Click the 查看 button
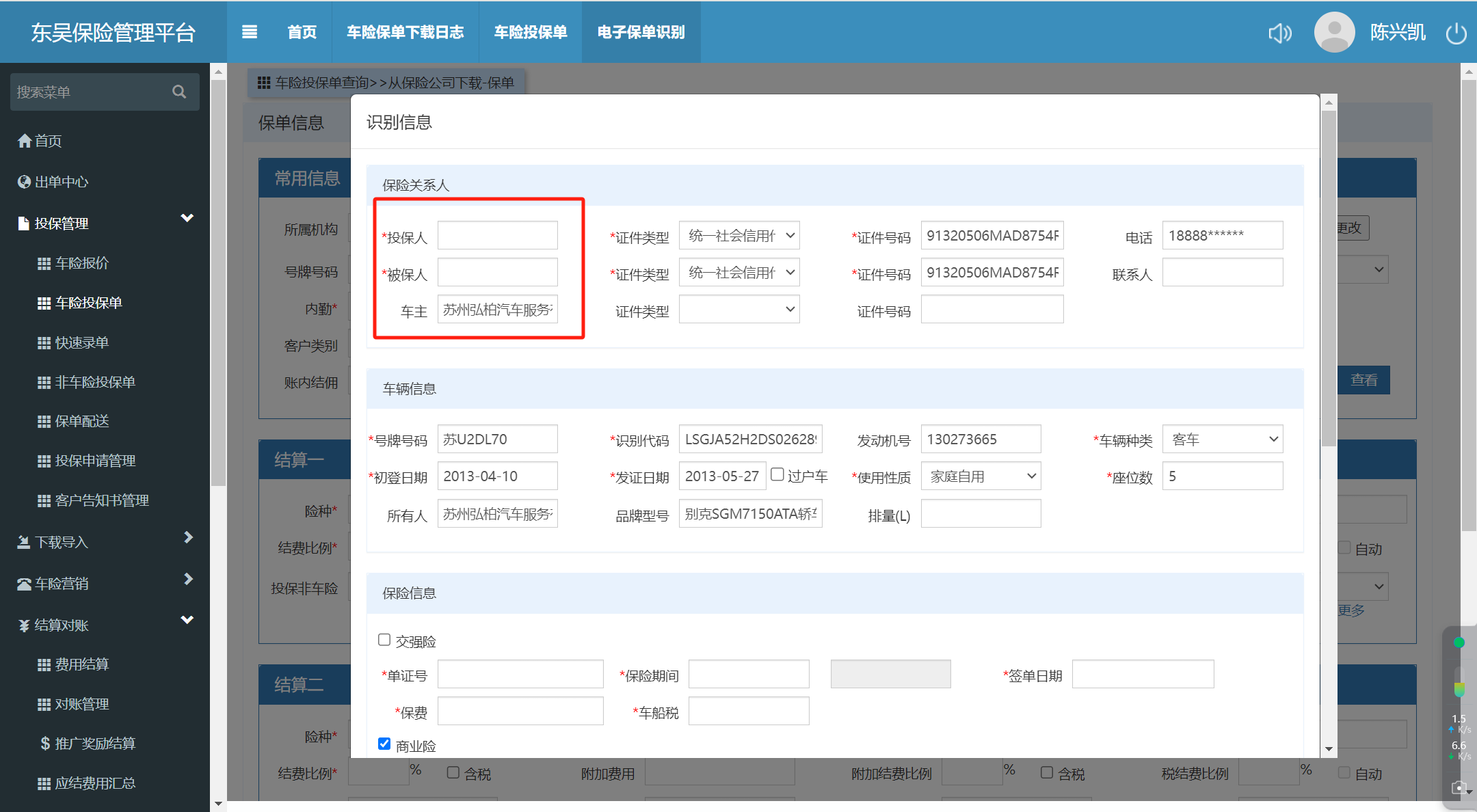The width and height of the screenshot is (1477, 812). pyautogui.click(x=1363, y=380)
